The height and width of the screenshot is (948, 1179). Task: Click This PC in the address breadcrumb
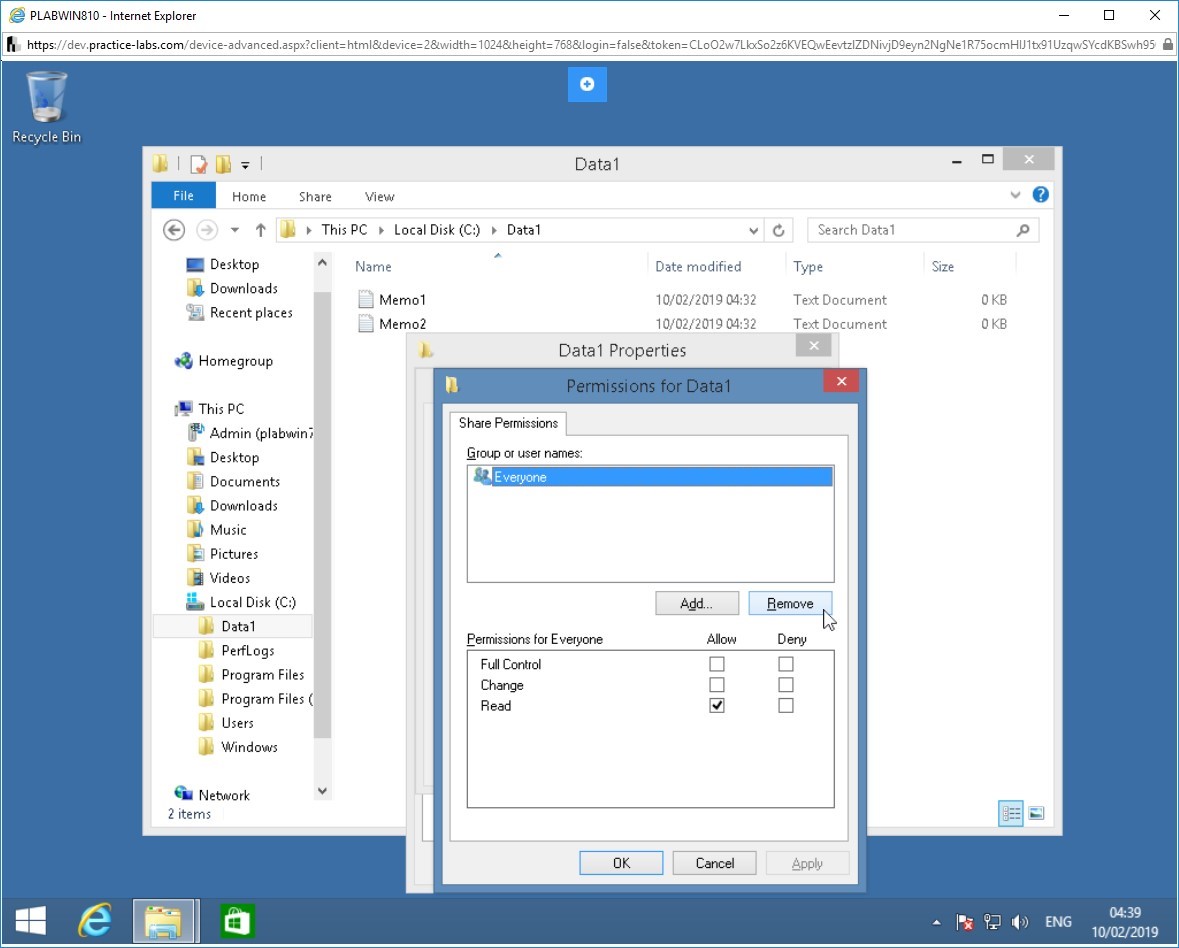(x=344, y=230)
